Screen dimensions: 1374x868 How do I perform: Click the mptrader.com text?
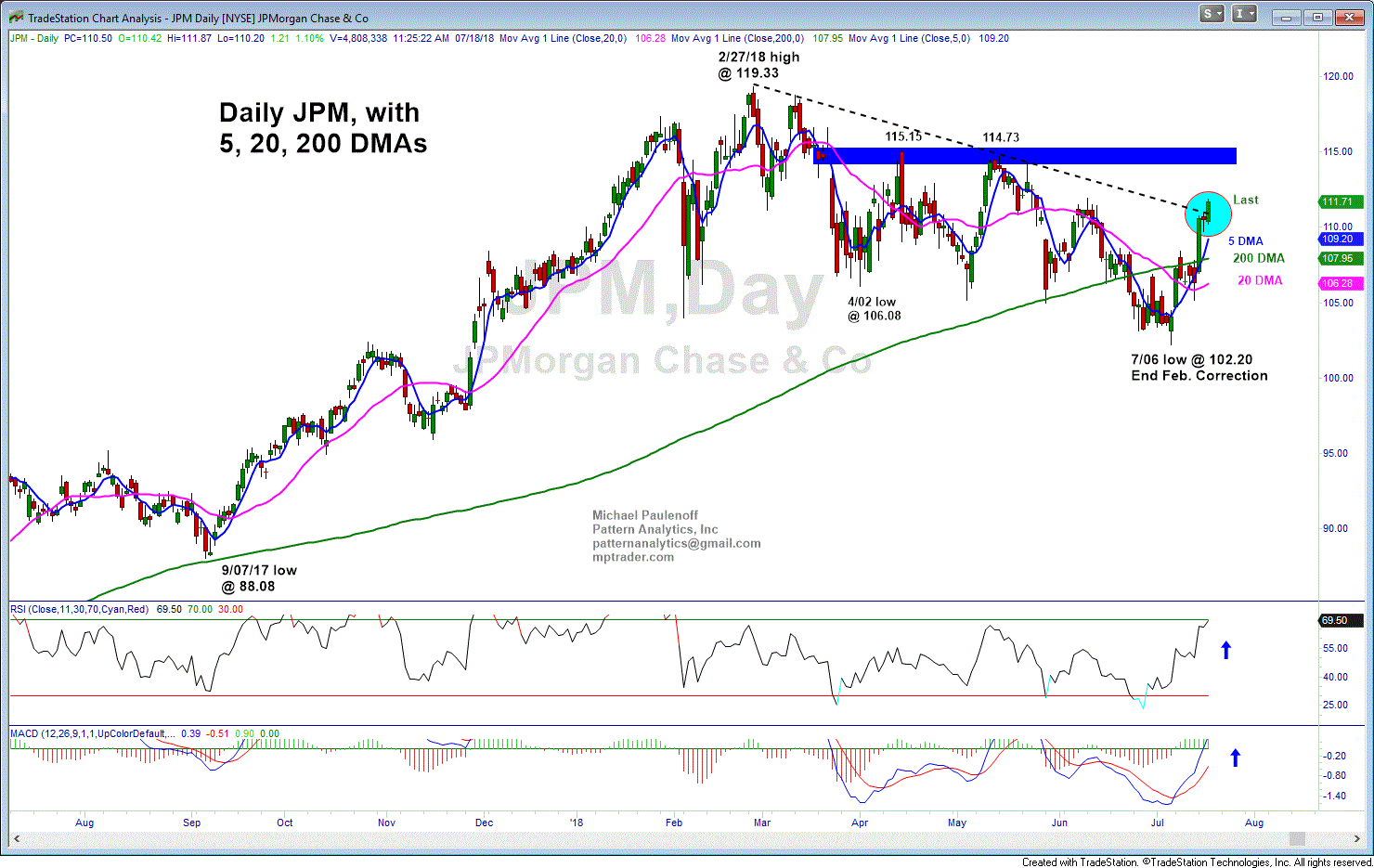coord(633,557)
